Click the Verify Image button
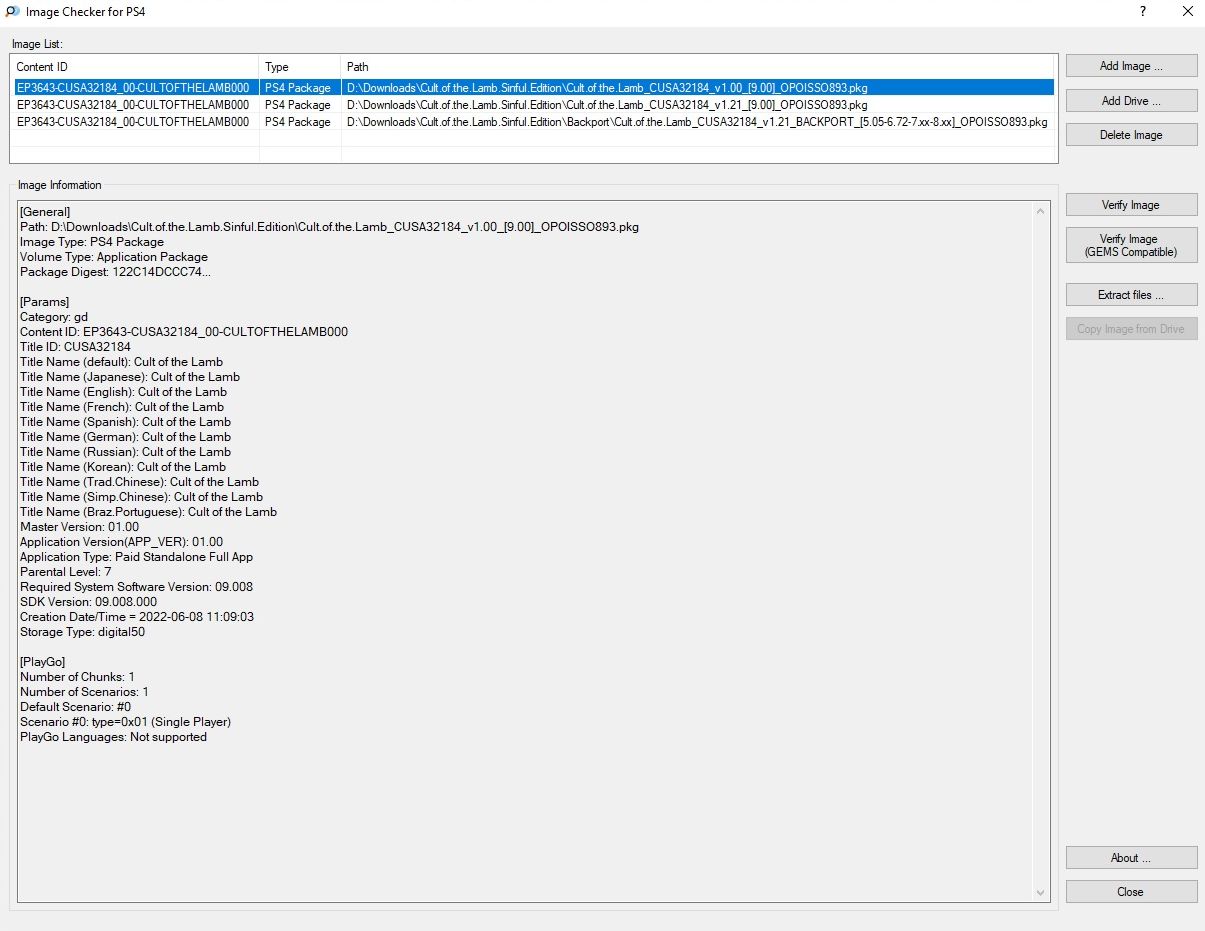The height and width of the screenshot is (931, 1205). tap(1131, 205)
